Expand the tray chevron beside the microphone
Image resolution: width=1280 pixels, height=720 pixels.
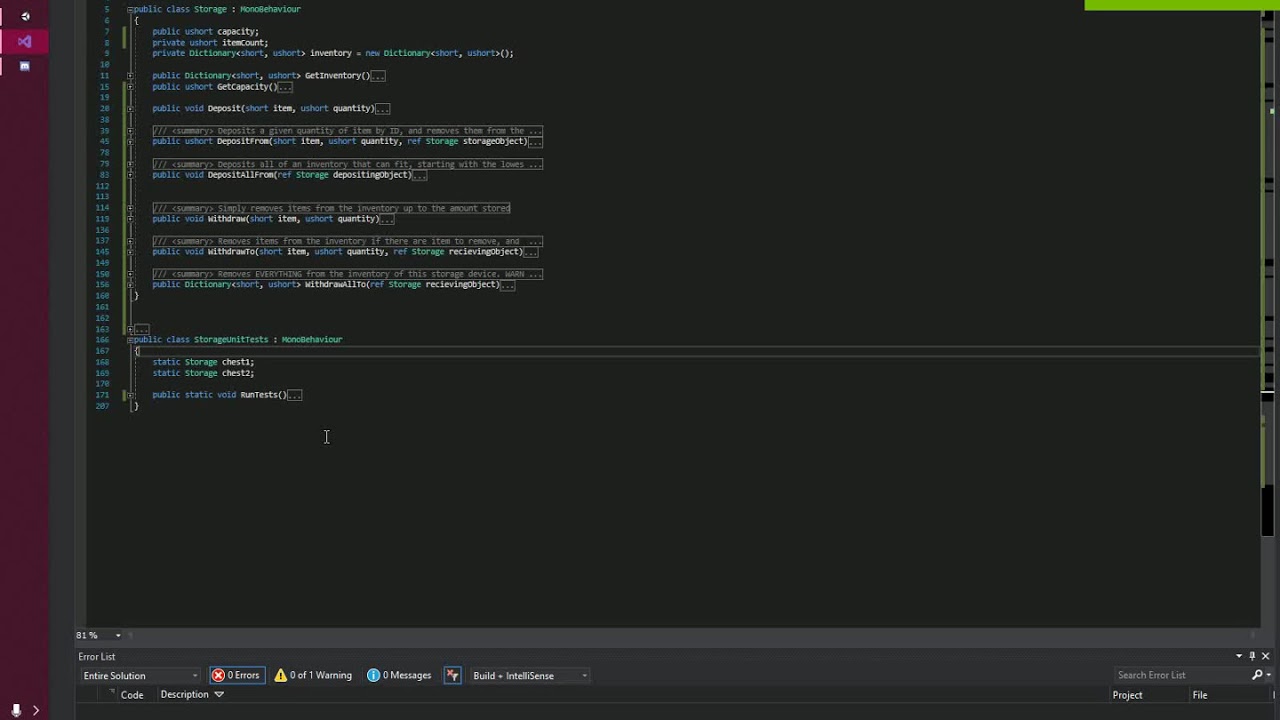[35, 710]
